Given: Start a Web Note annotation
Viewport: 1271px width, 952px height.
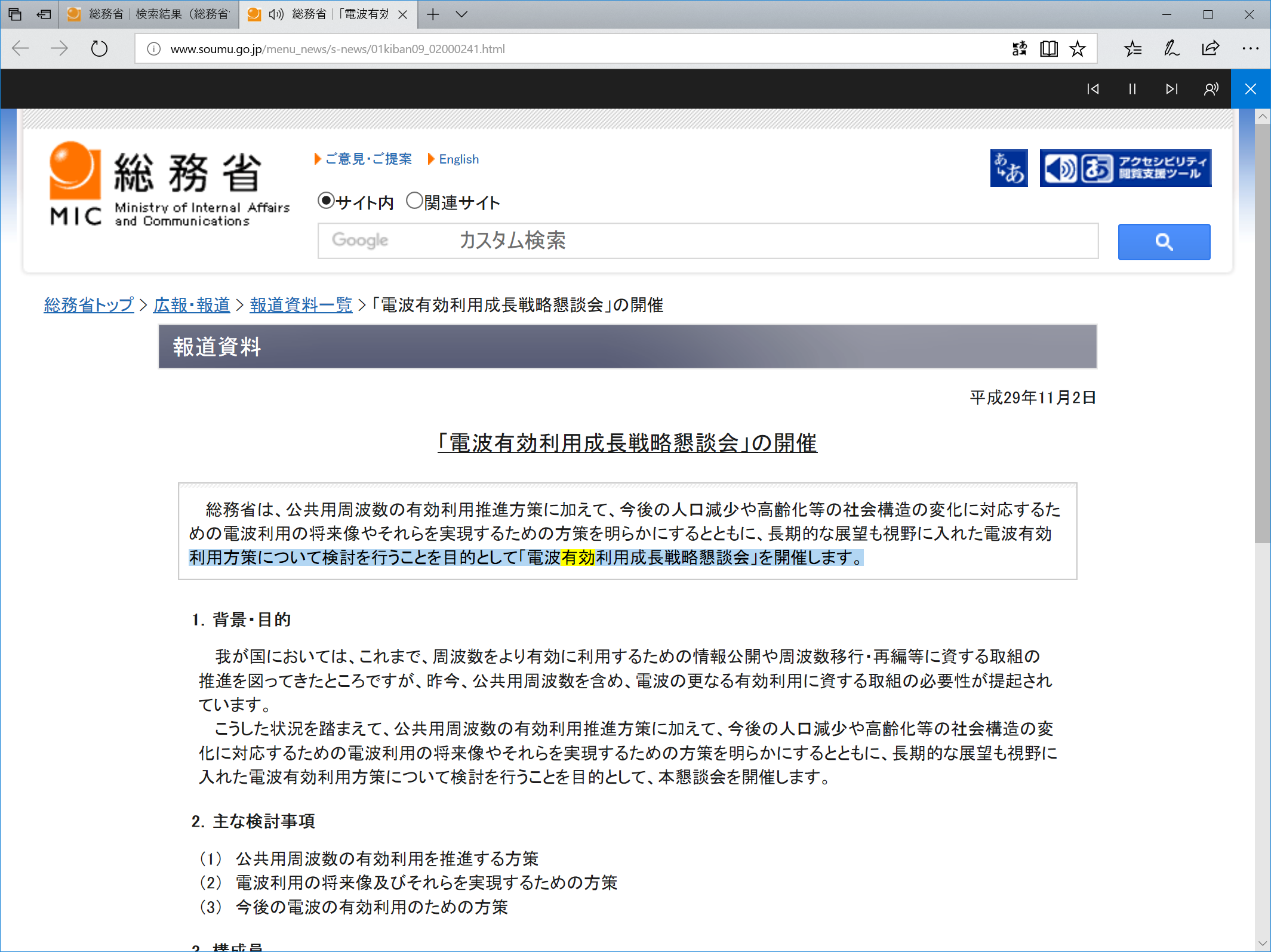Looking at the screenshot, I should [1170, 48].
